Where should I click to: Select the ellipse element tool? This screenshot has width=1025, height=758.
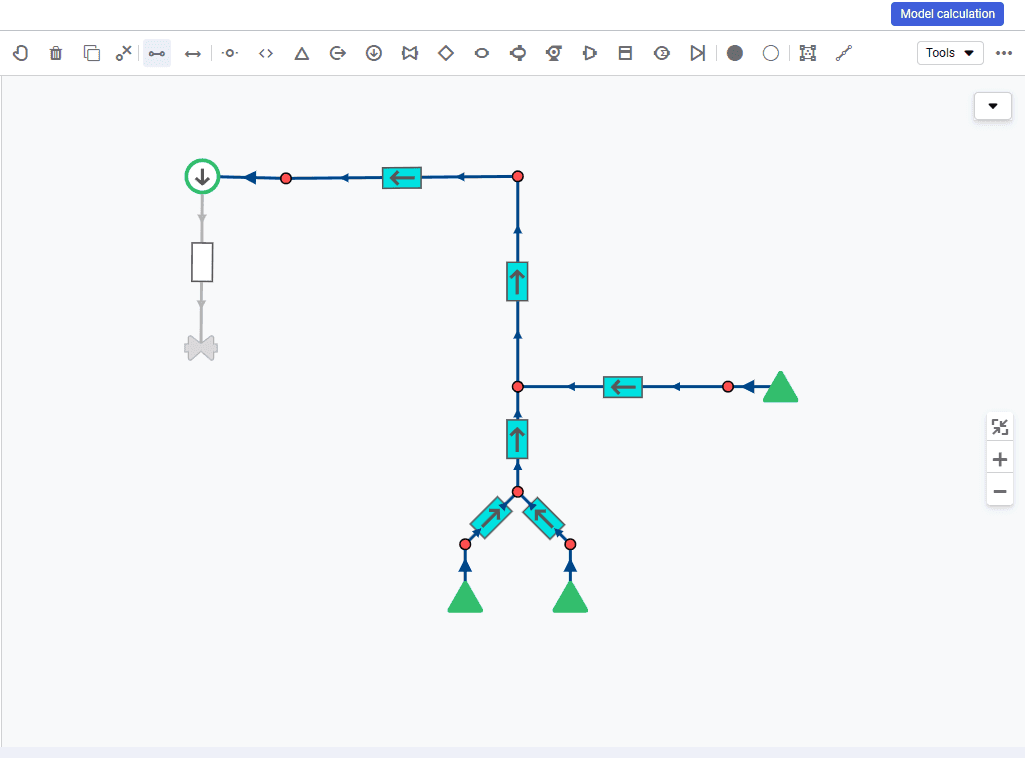[x=482, y=53]
